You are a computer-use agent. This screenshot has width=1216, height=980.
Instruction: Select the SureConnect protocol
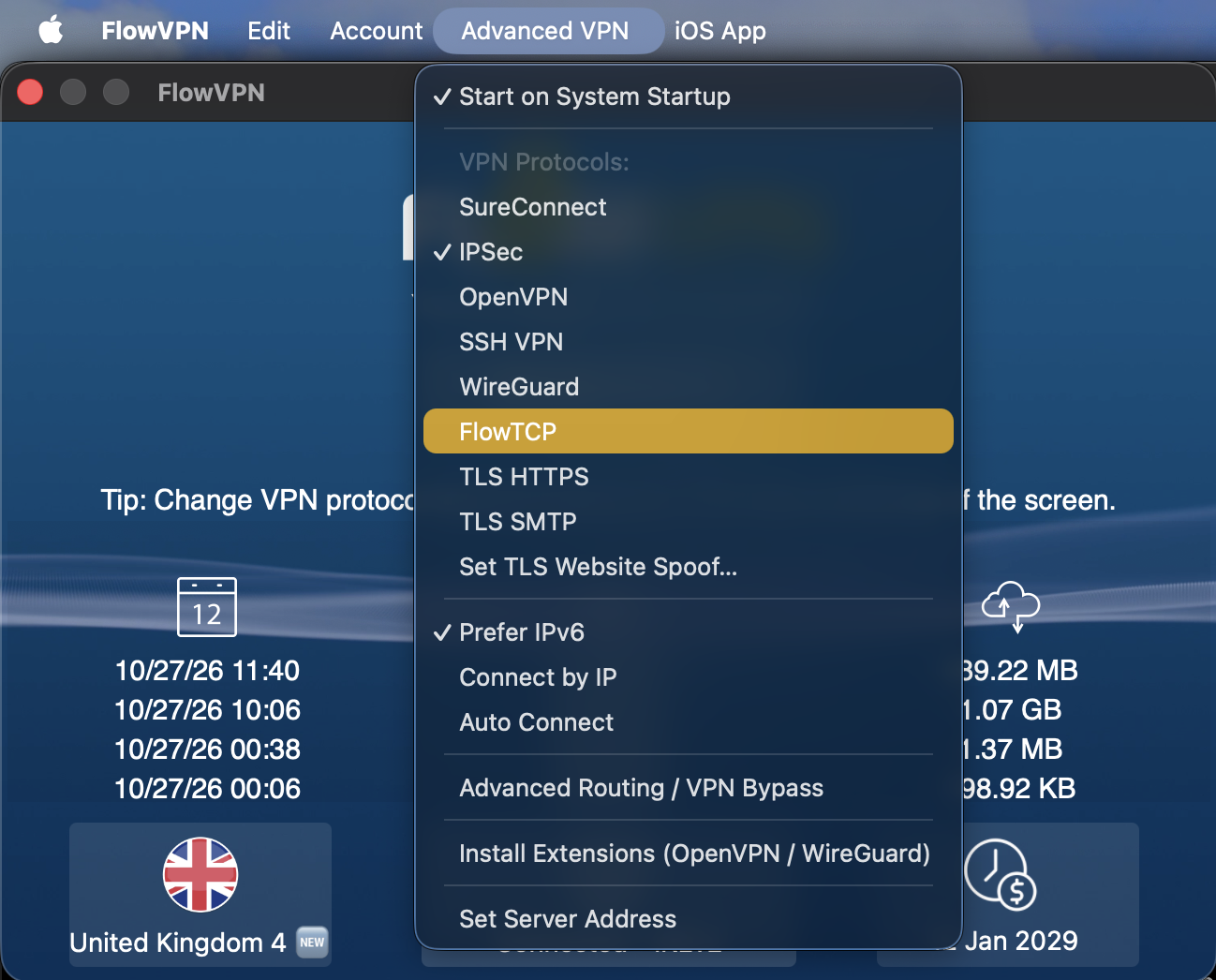(x=689, y=207)
